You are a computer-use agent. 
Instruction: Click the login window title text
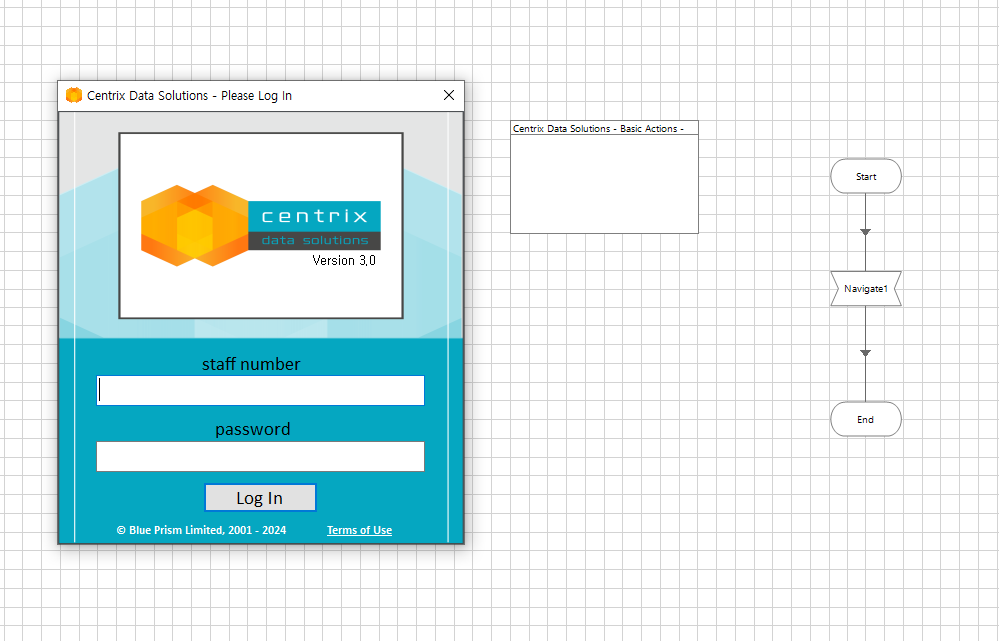pos(189,96)
